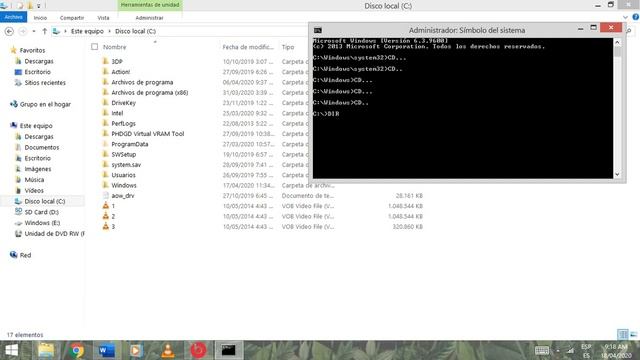Click the Forward arrow in File Explorer
Image resolution: width=640 pixels, height=360 pixels.
pyautogui.click(x=23, y=31)
